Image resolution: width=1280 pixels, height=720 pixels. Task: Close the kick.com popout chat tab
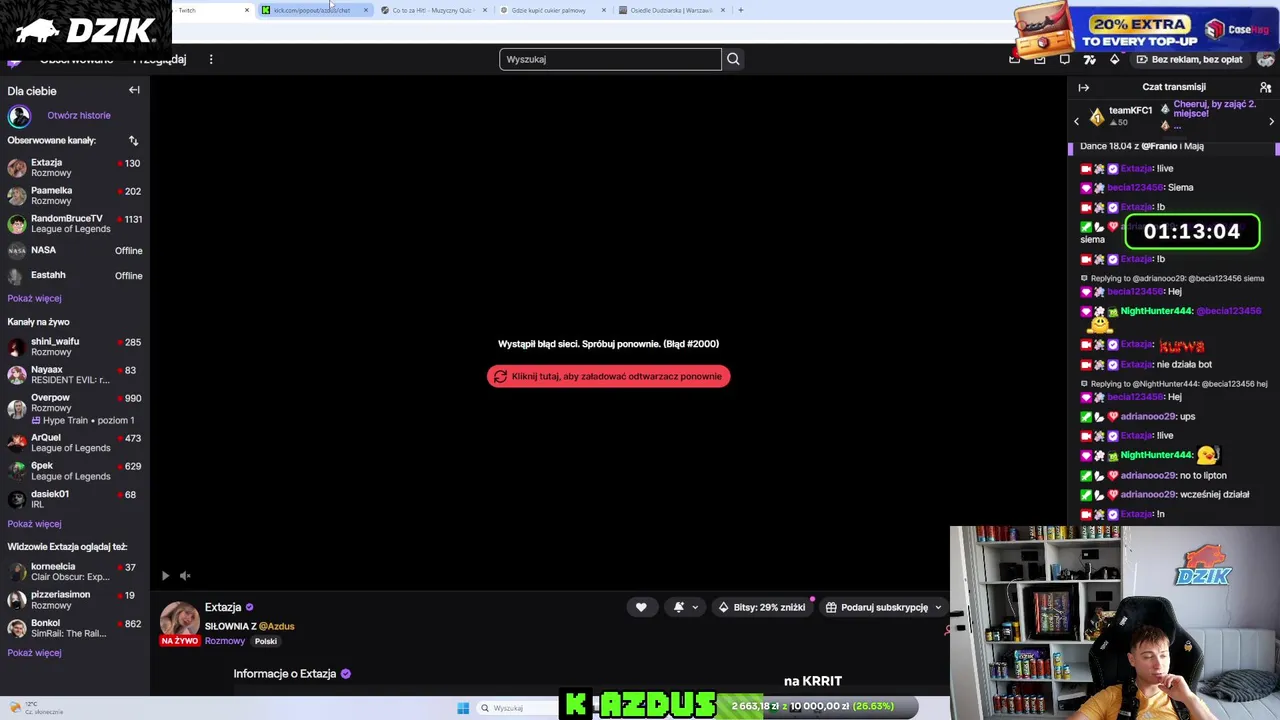pos(365,10)
